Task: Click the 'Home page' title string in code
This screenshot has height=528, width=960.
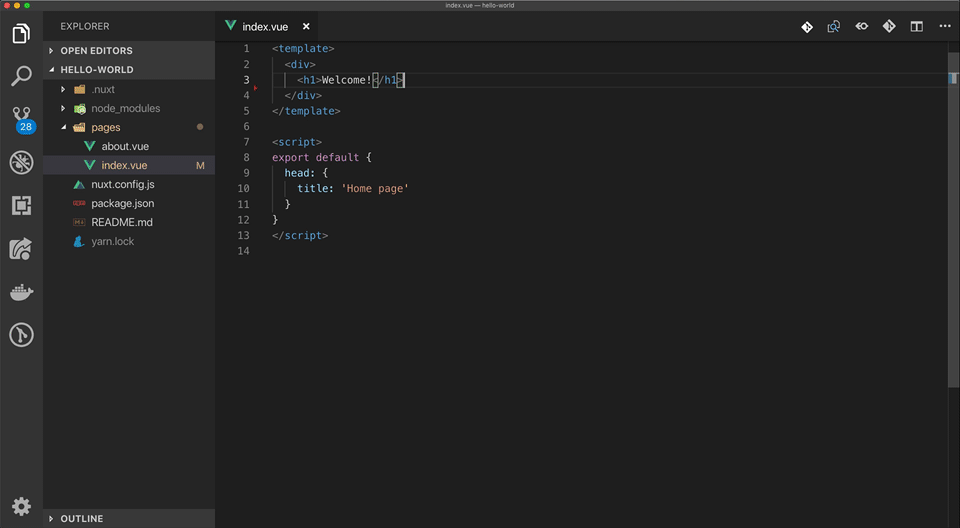Action: (x=375, y=188)
